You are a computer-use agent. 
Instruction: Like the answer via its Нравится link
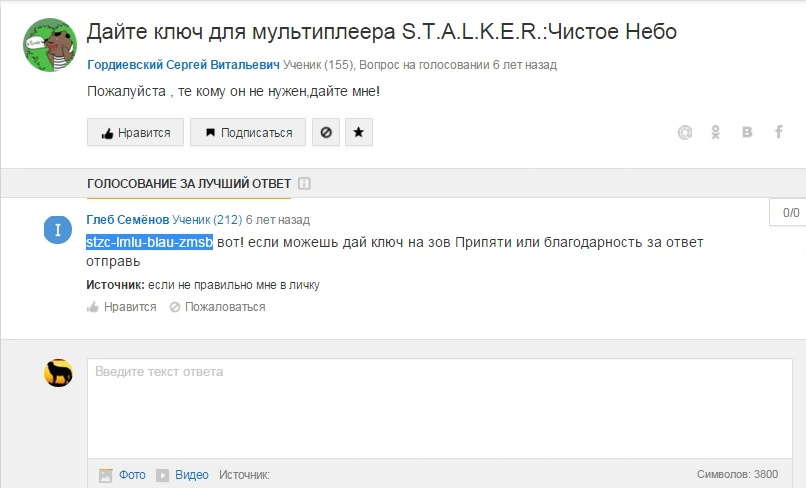pos(121,307)
